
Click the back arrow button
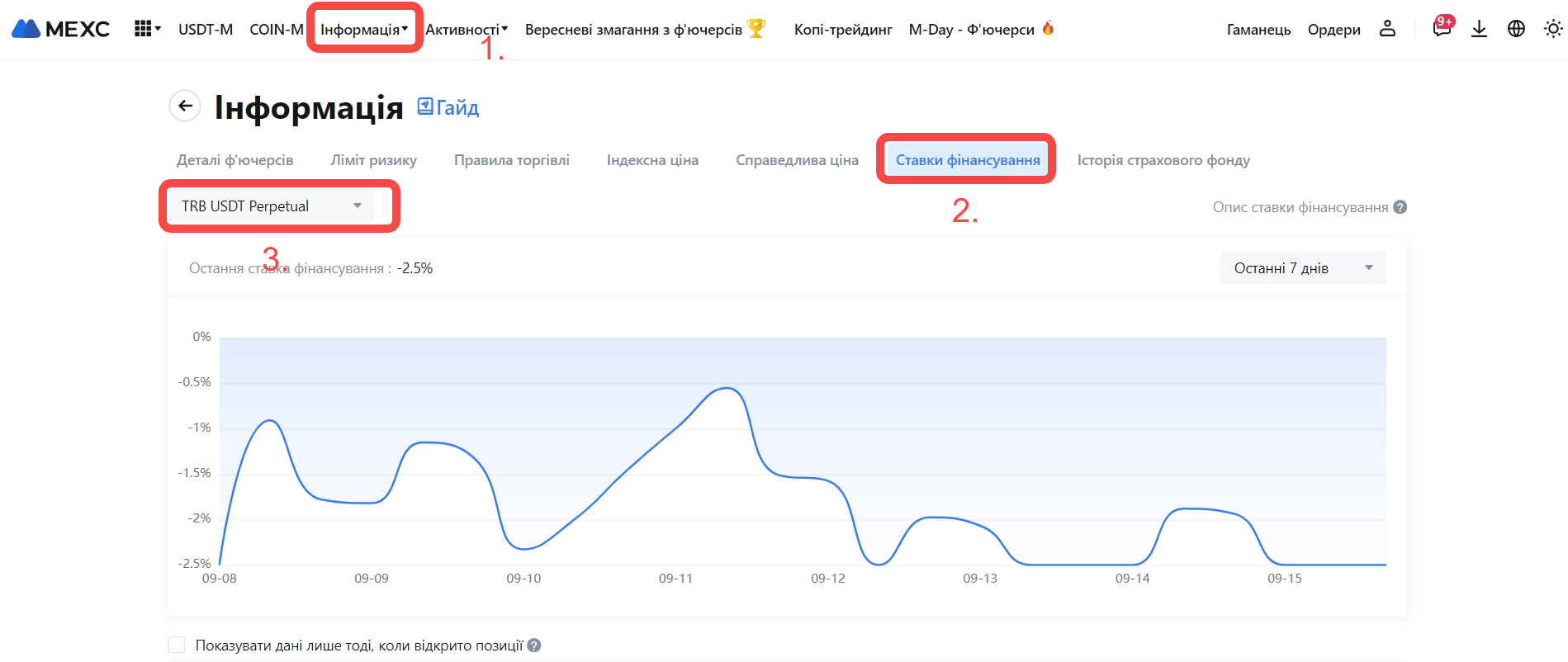tap(185, 106)
